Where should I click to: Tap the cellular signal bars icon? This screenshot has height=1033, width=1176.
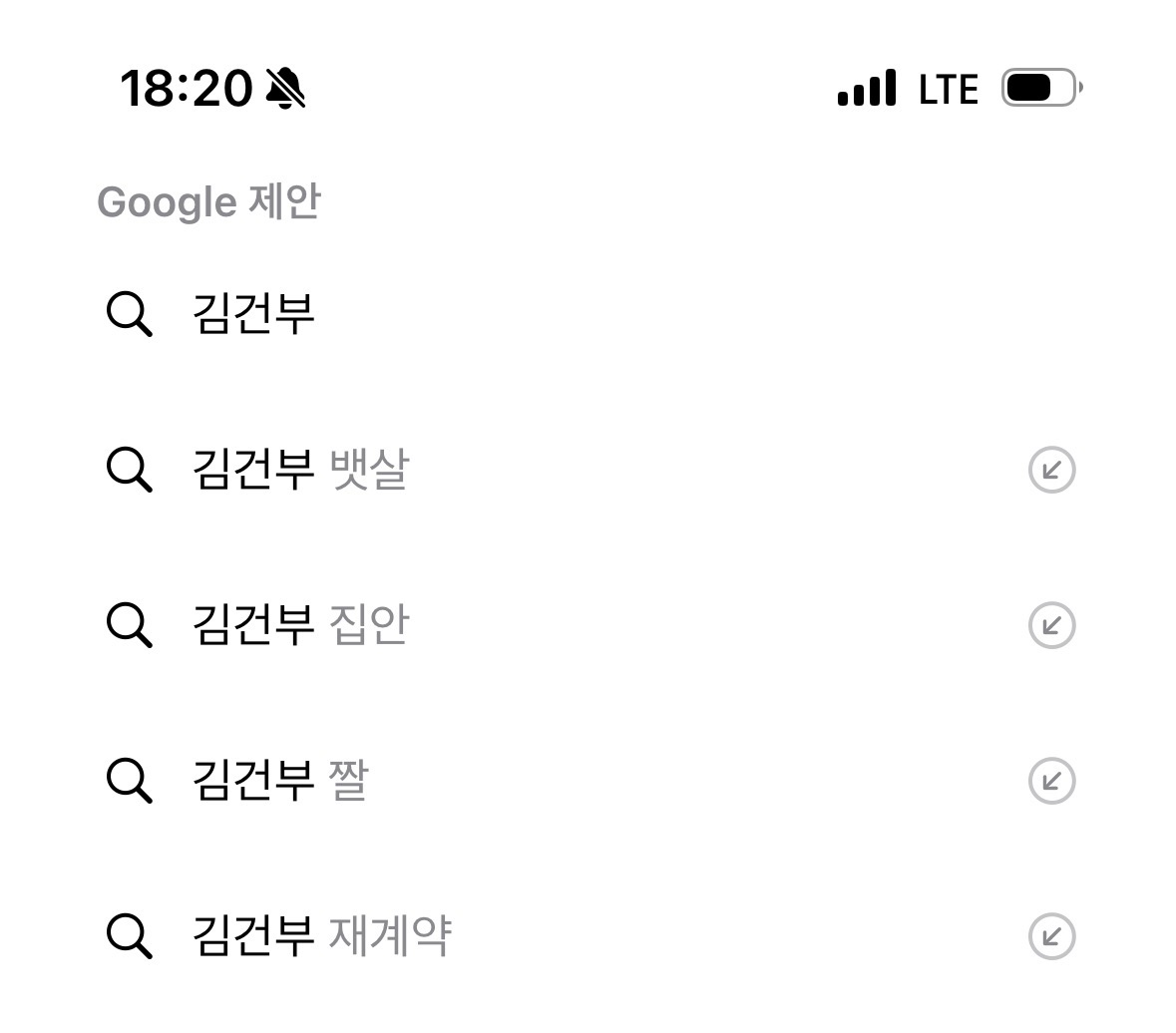coord(866,89)
